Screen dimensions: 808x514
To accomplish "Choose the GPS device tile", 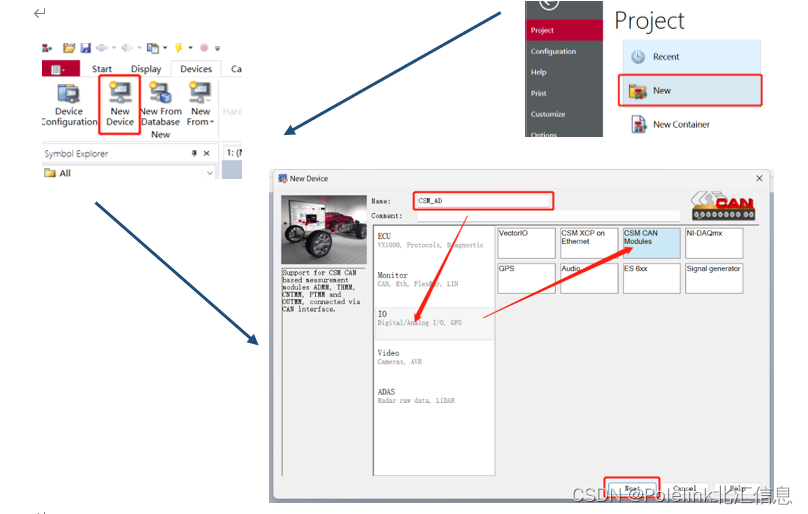I will pyautogui.click(x=527, y=278).
